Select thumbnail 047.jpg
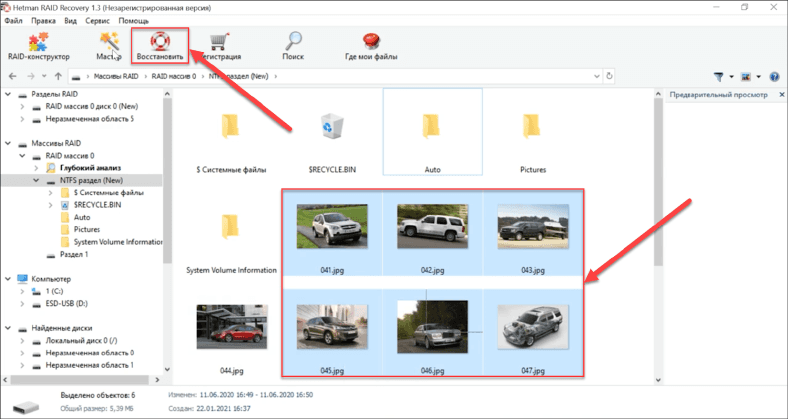This screenshot has width=788, height=419. 533,327
